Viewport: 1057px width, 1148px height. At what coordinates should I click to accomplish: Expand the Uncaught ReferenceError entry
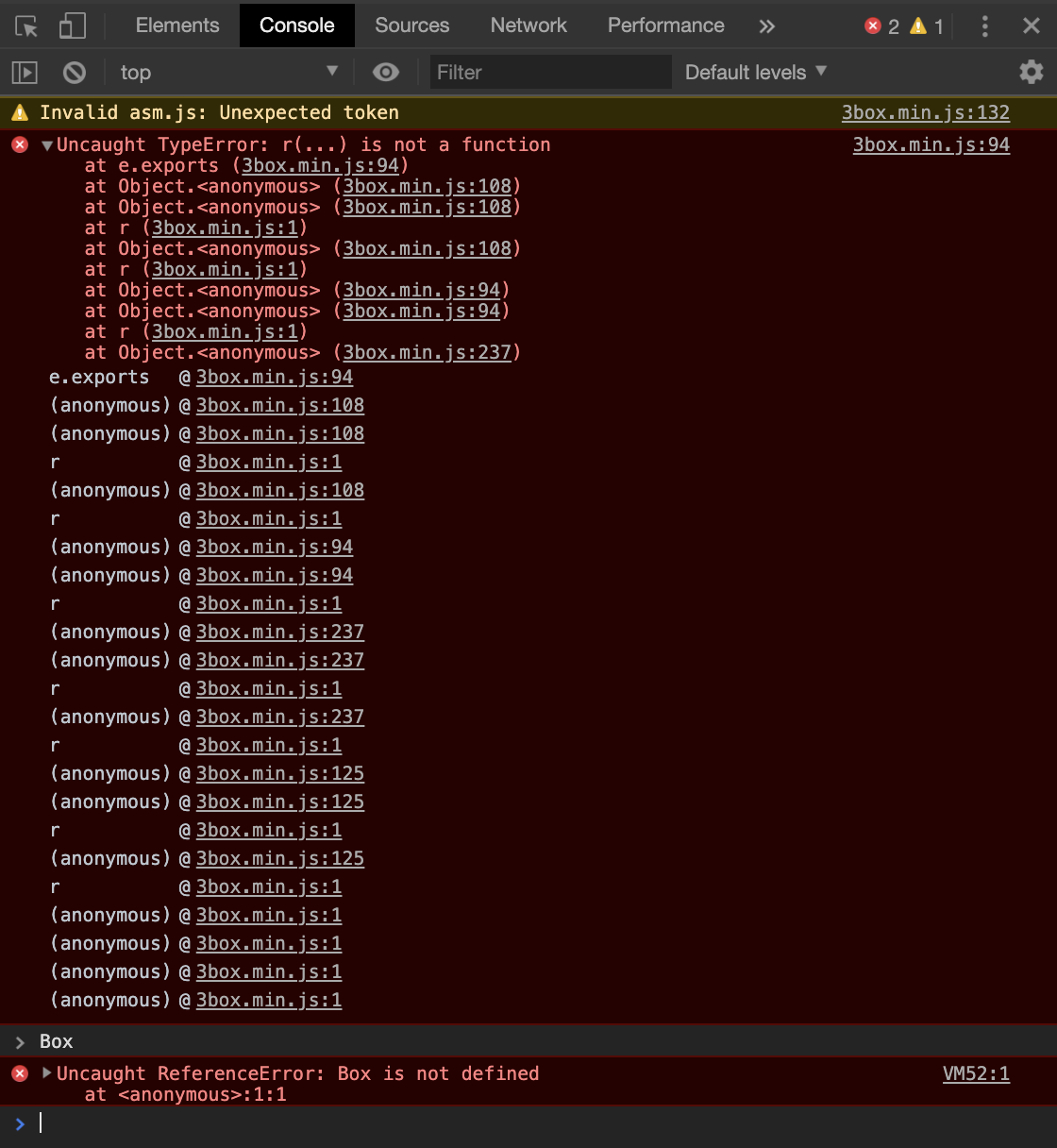[47, 1072]
